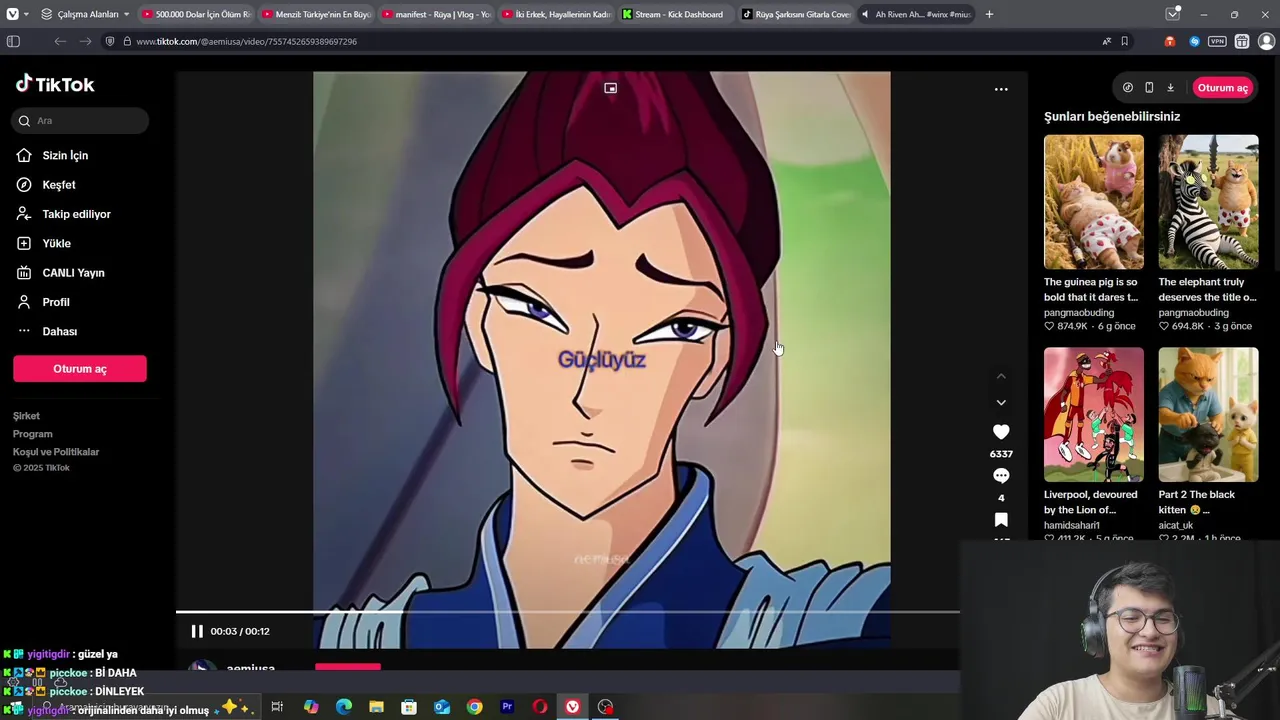
Task: Click hamidsahari1 username
Action: click(1072, 525)
